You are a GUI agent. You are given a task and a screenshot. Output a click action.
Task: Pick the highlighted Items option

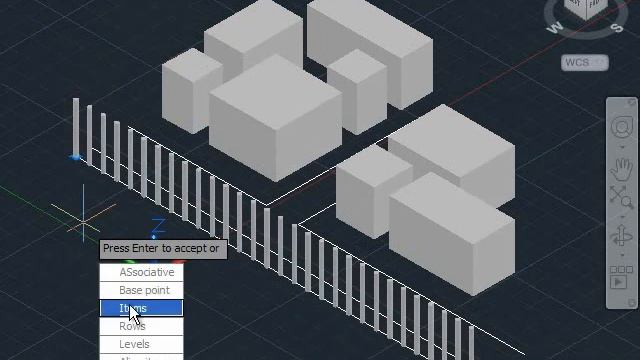(x=141, y=308)
